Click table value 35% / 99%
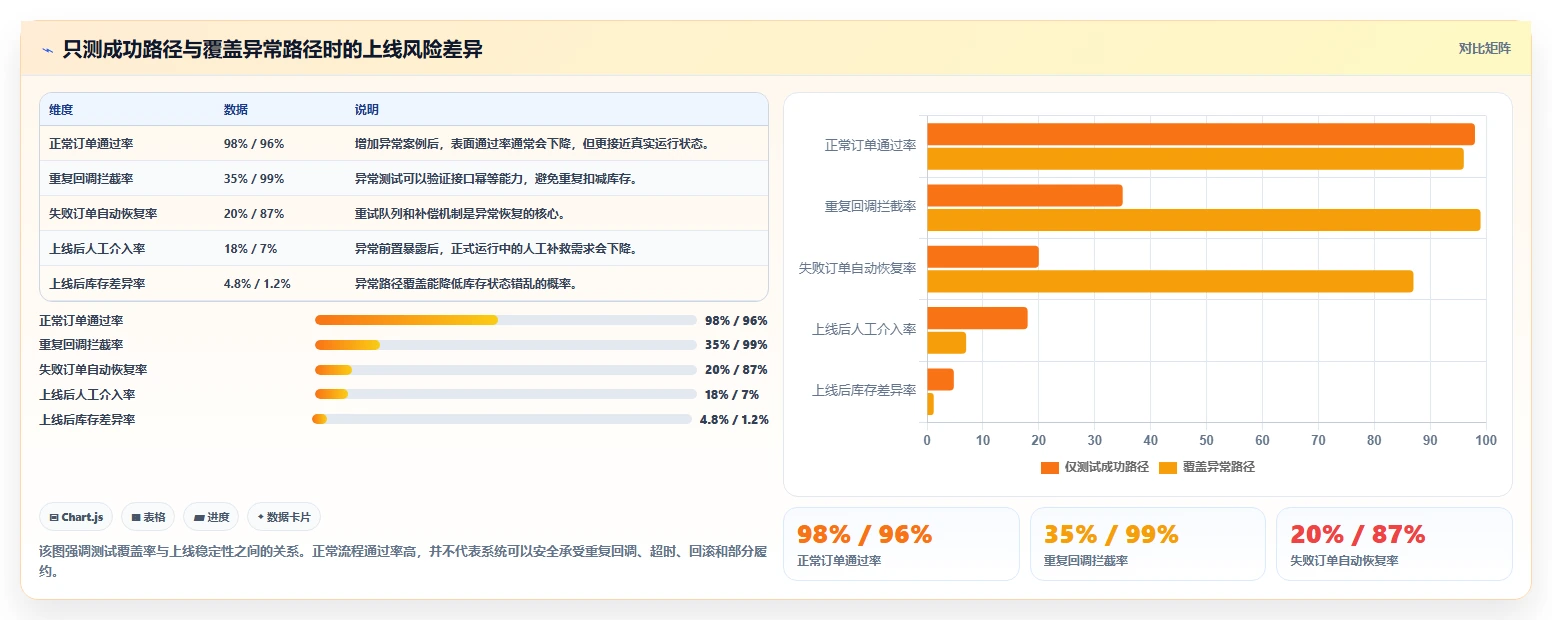This screenshot has height=620, width=1552. 254,179
